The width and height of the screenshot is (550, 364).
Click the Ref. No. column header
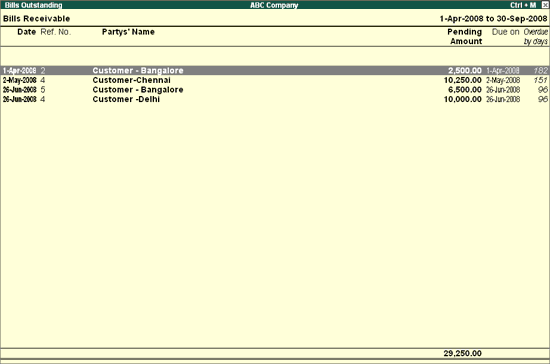click(56, 32)
